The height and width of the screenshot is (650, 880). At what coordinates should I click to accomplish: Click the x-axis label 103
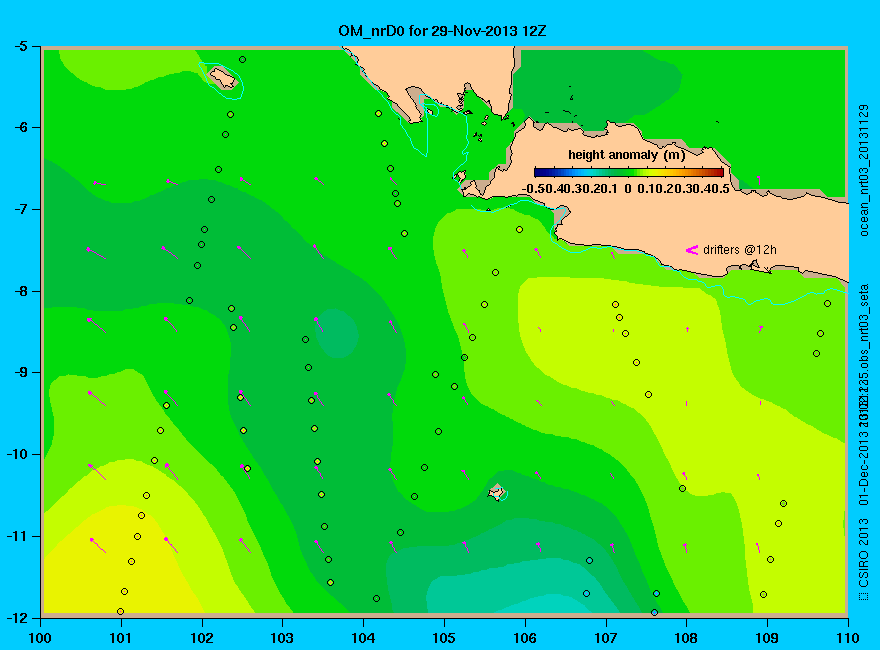[282, 638]
